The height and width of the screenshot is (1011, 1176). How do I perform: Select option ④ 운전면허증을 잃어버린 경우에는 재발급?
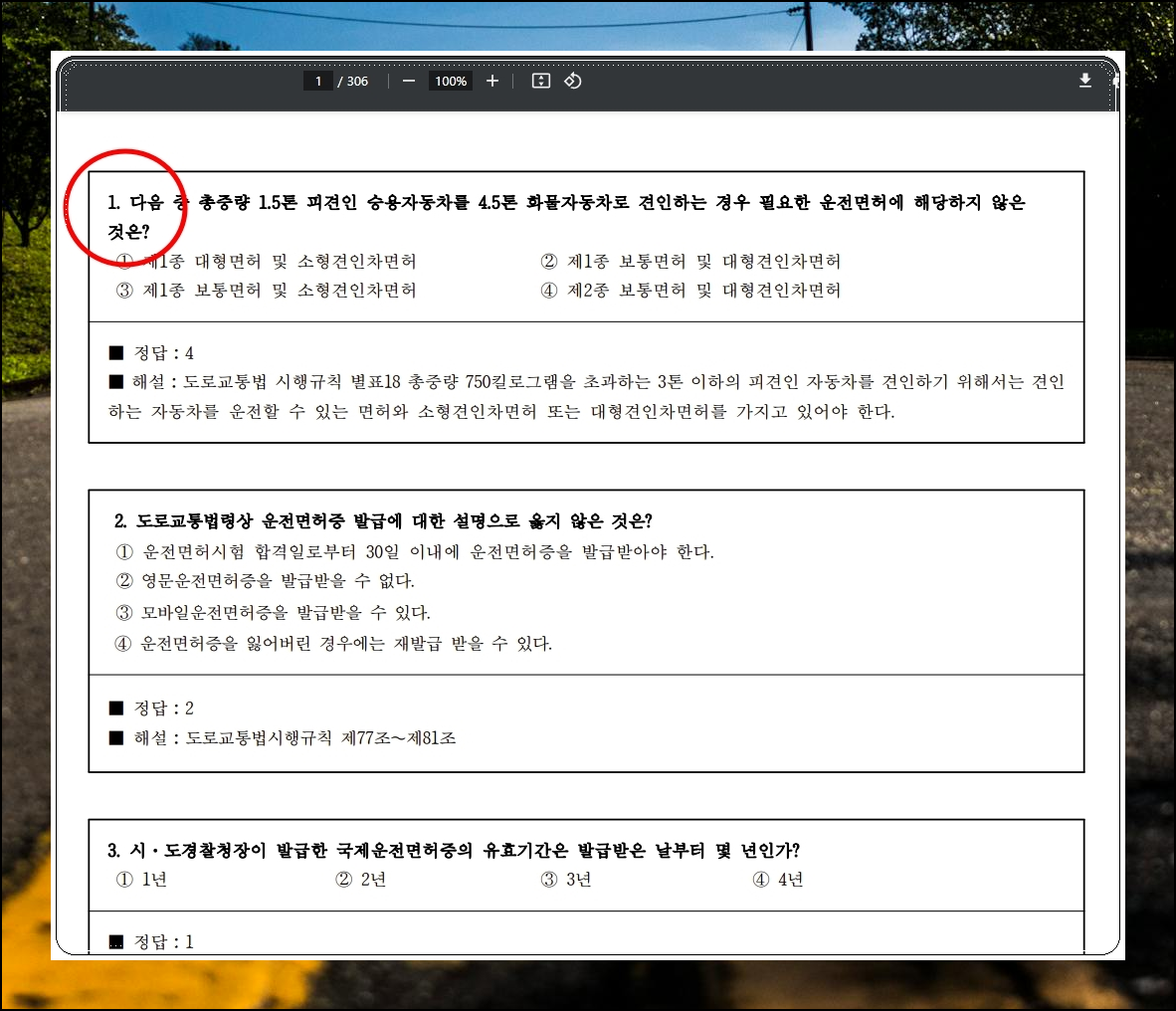(333, 644)
